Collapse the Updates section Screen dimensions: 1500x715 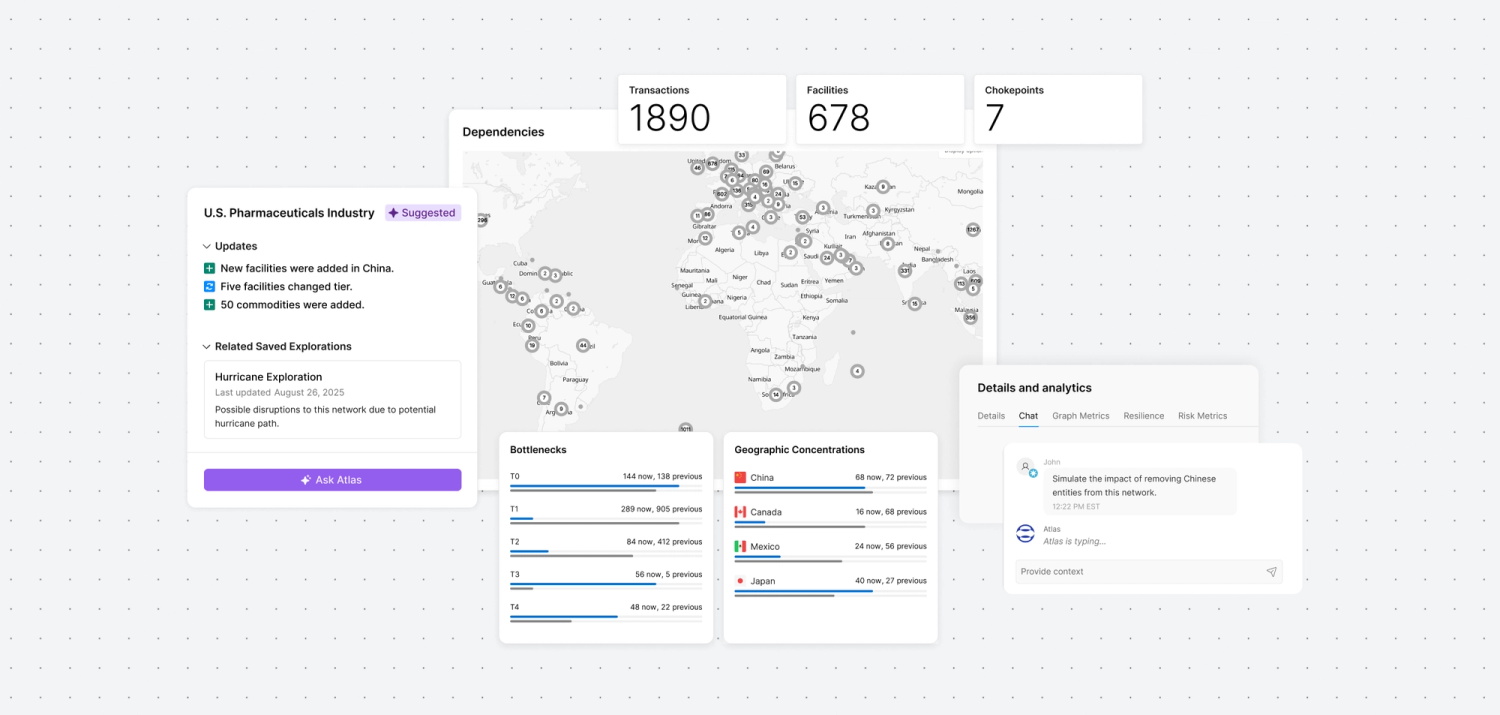[x=207, y=246]
